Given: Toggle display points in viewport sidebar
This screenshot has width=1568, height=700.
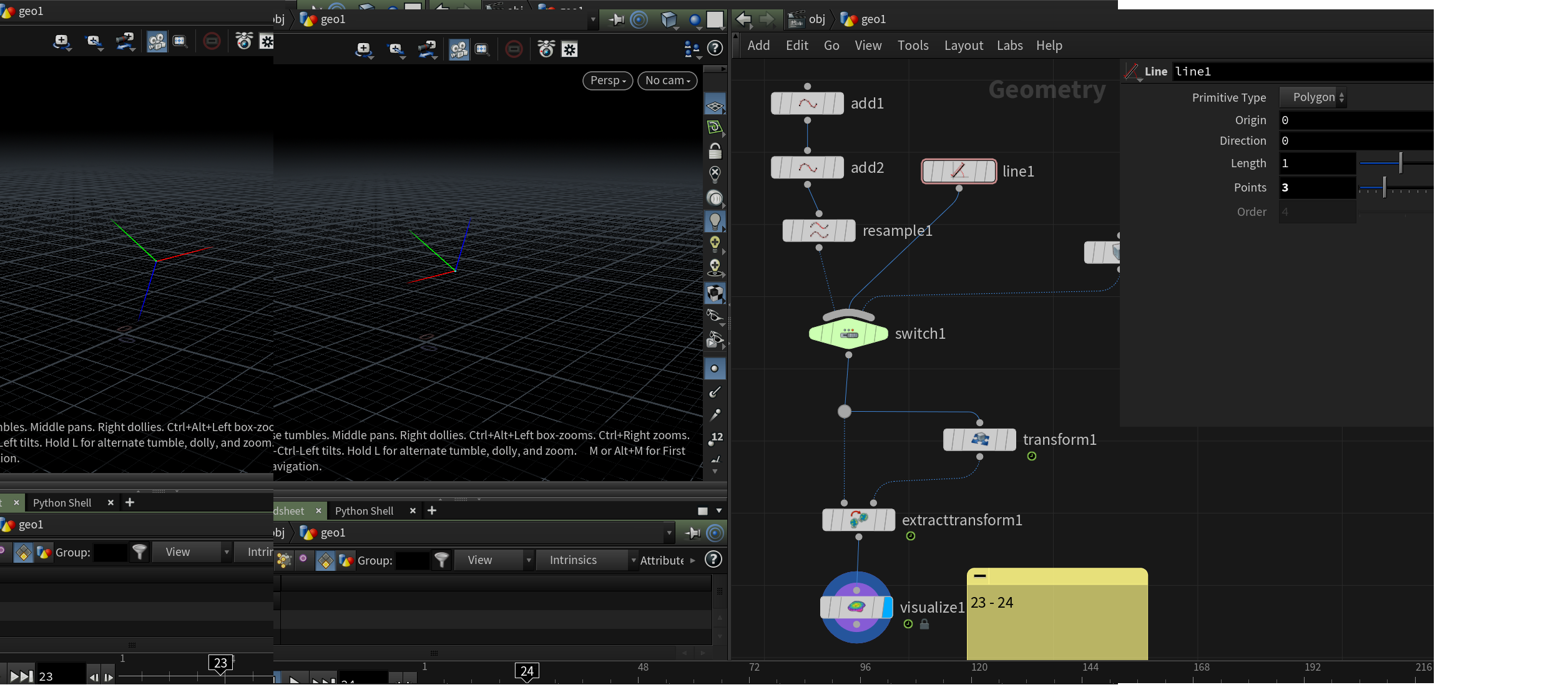Looking at the screenshot, I should pos(715,369).
